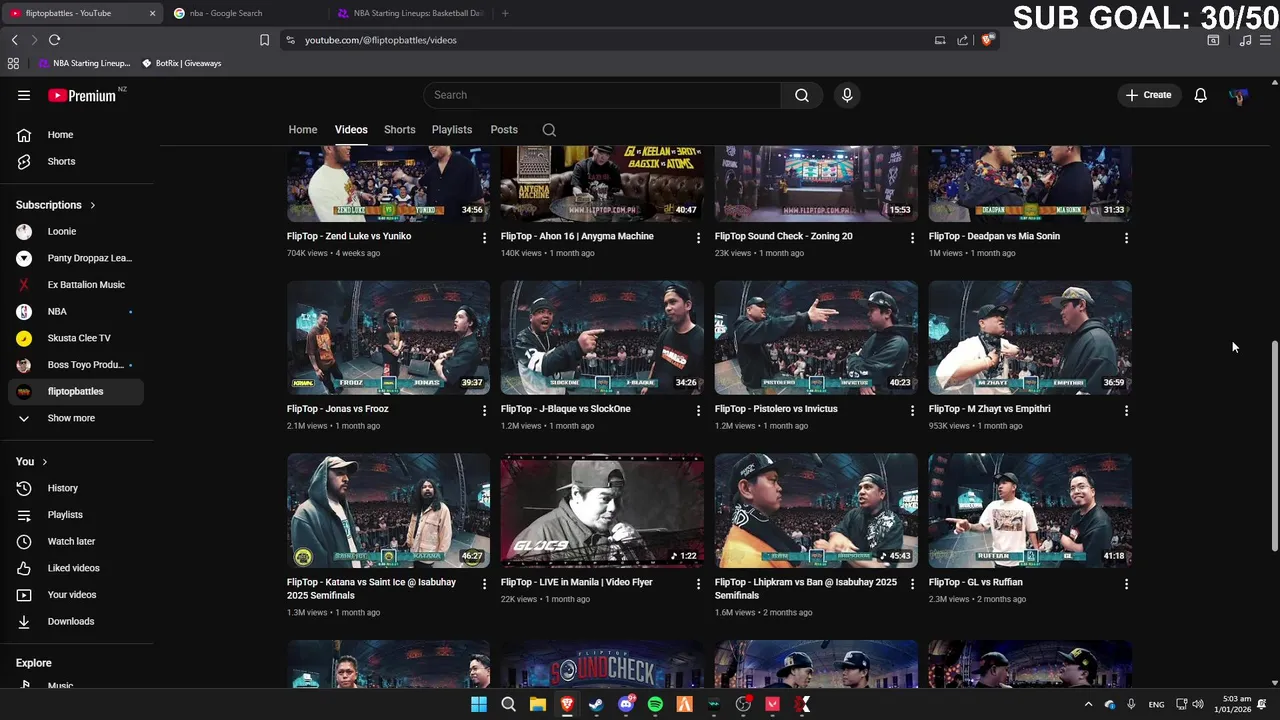Open options for LIVE in Manila video
Image resolution: width=1280 pixels, height=720 pixels.
[699, 584]
